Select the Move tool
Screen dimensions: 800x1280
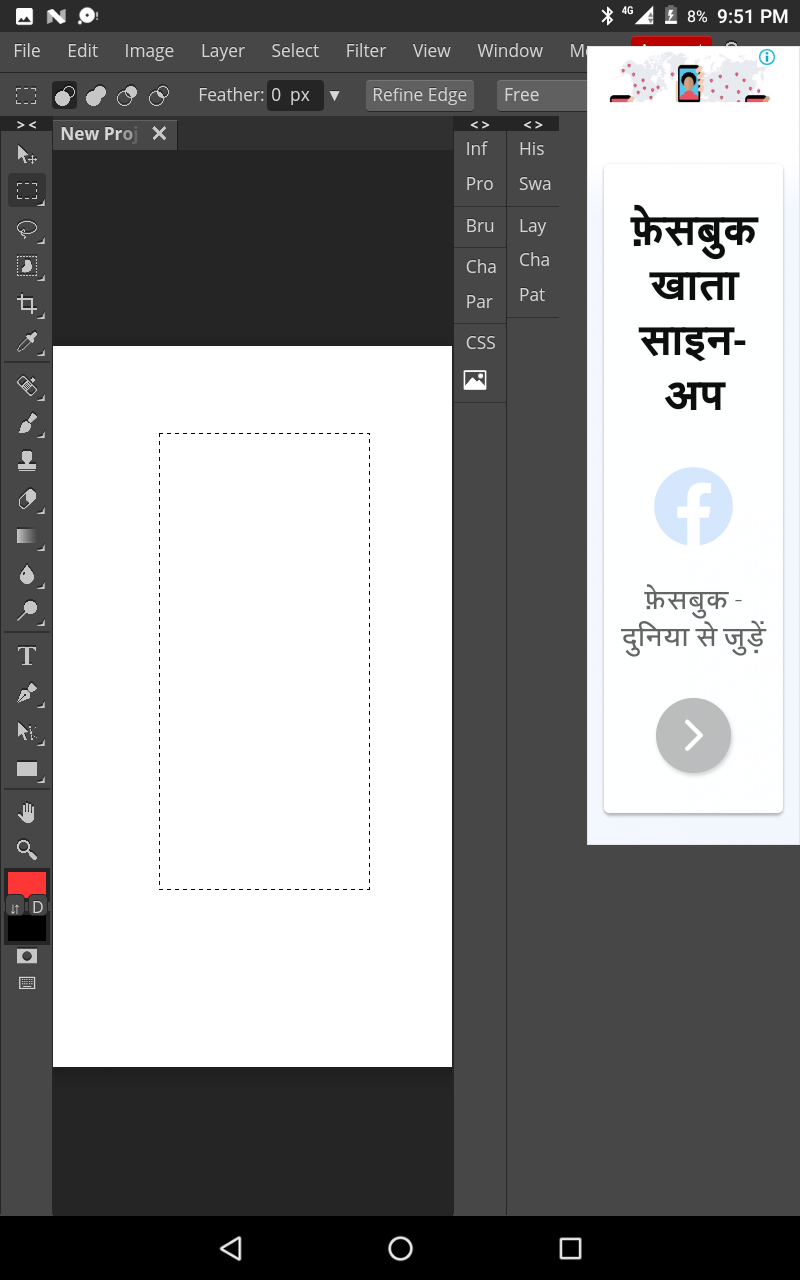(x=27, y=154)
